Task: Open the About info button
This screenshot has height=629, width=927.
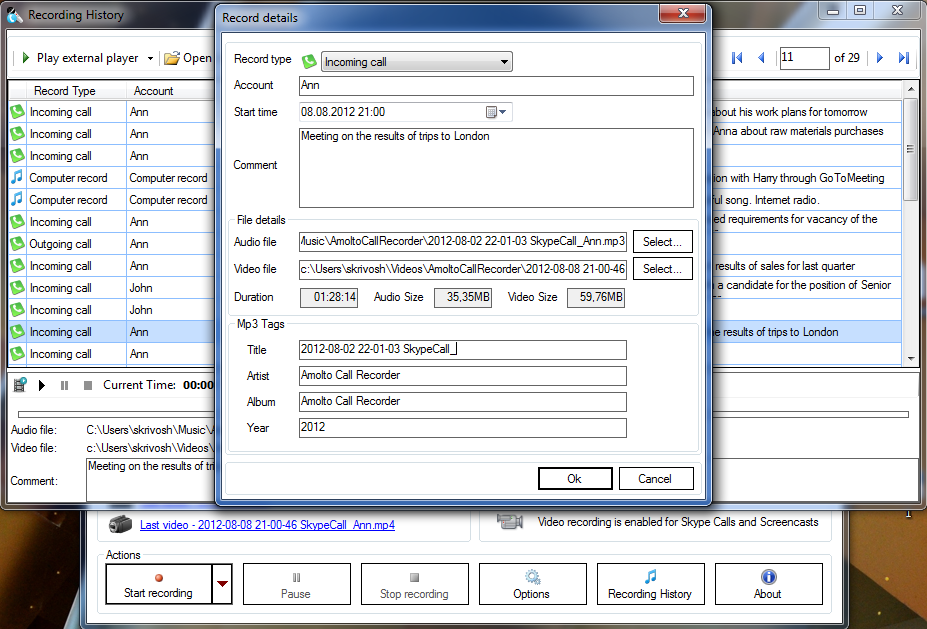Action: [x=767, y=584]
